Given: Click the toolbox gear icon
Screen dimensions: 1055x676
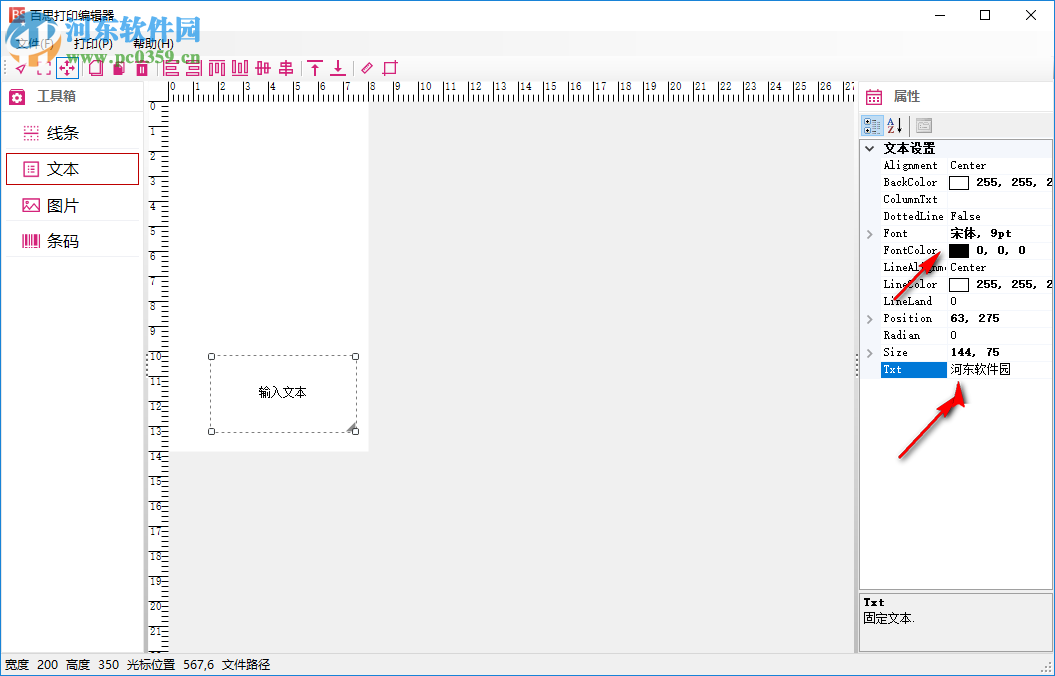Looking at the screenshot, I should click(x=17, y=97).
